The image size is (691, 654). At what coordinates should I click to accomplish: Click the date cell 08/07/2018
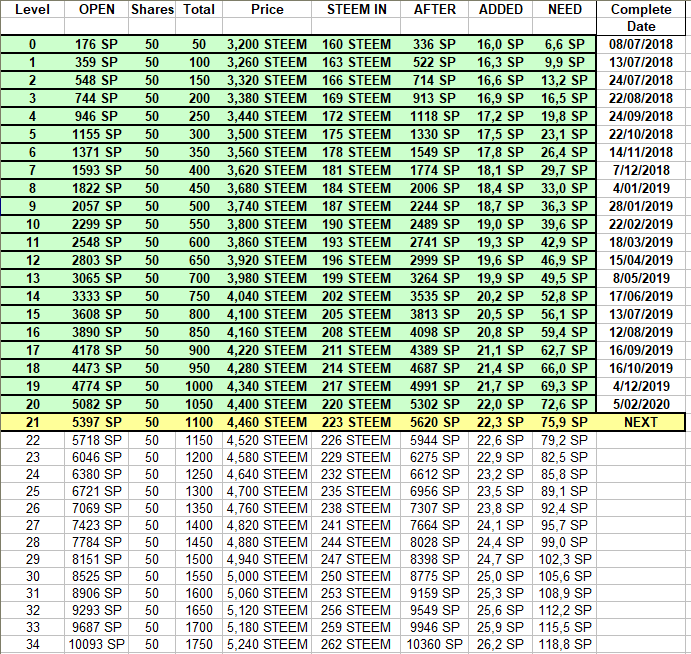641,45
